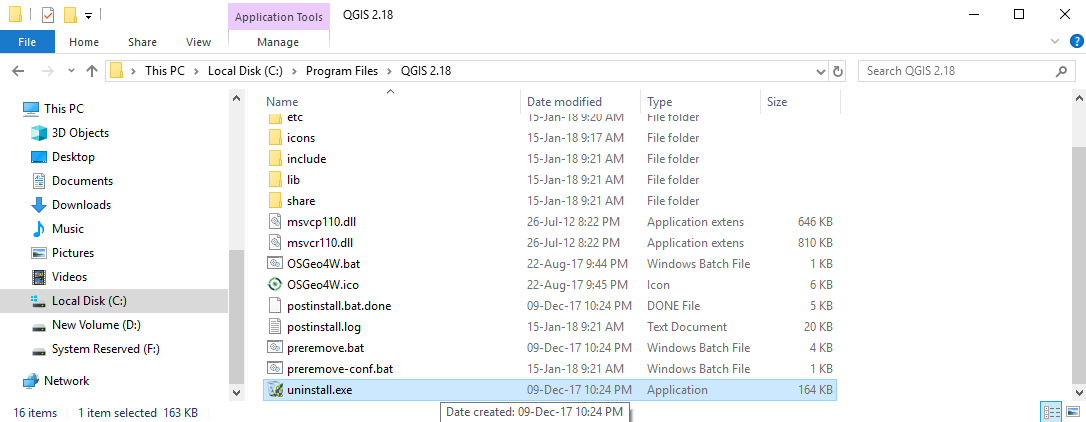
Task: Switch to Details view layout icon
Action: (x=1051, y=412)
